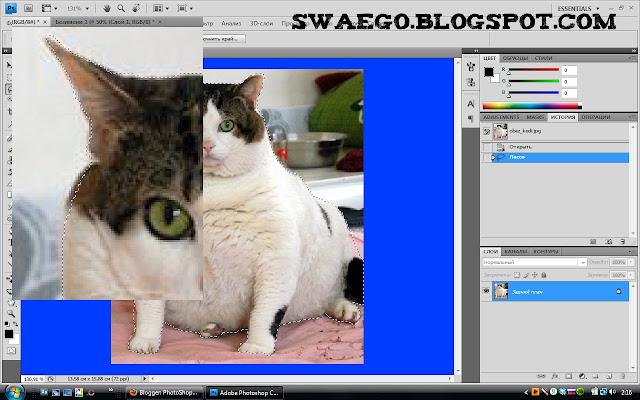
Task: Click the red R color slider
Action: 533,70
